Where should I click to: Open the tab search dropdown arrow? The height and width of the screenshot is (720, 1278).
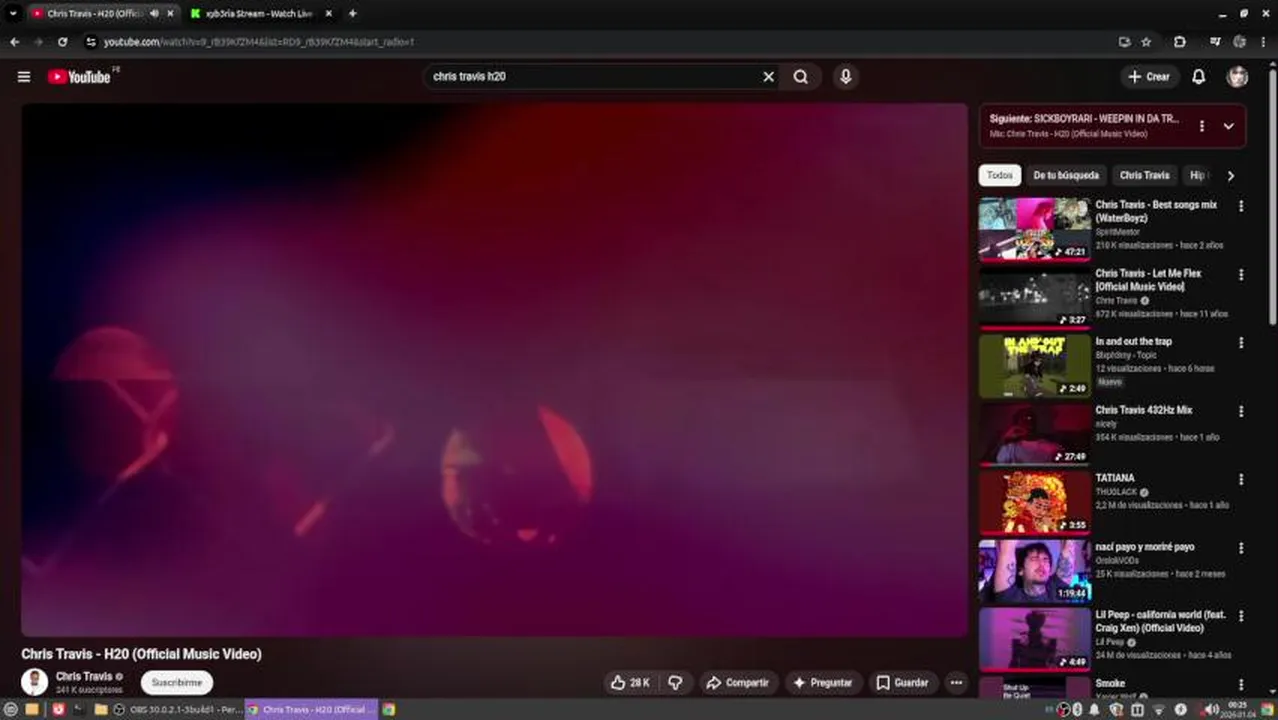click(12, 14)
